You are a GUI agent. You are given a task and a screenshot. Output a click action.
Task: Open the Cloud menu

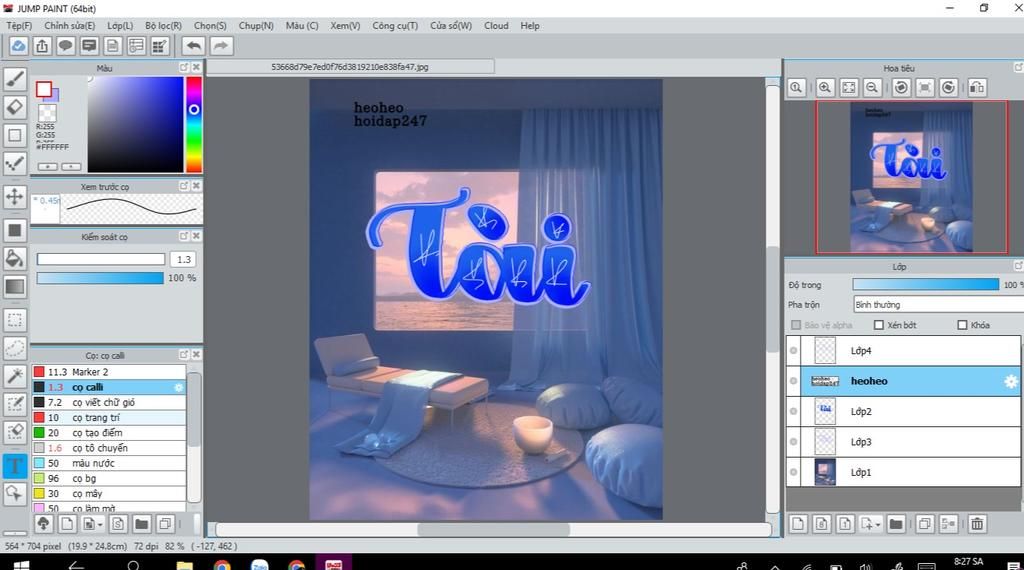(x=496, y=25)
